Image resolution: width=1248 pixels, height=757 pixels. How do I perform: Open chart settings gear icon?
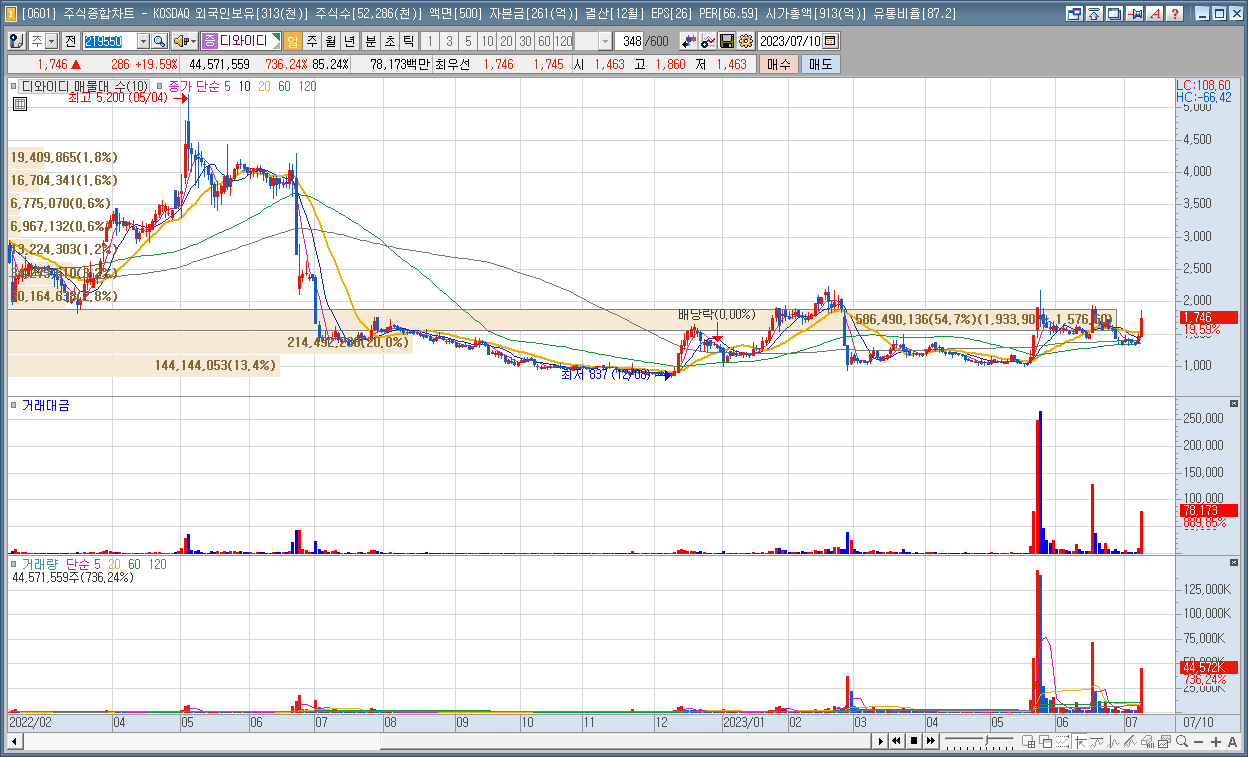[x=745, y=41]
